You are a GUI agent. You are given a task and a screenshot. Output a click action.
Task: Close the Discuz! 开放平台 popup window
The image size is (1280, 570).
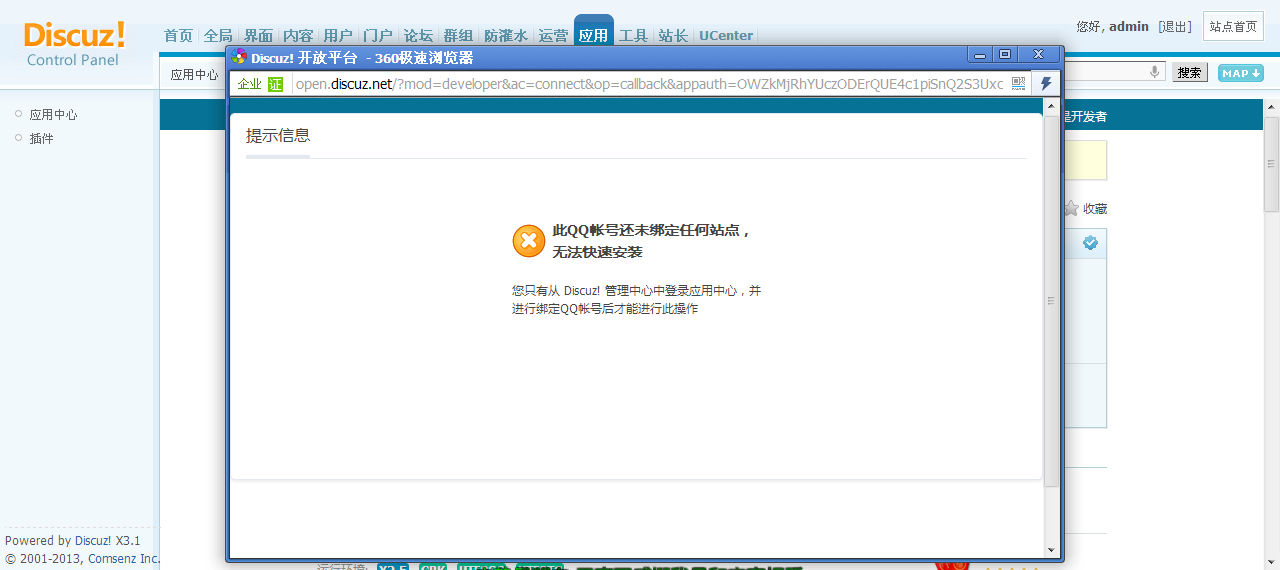click(1038, 54)
